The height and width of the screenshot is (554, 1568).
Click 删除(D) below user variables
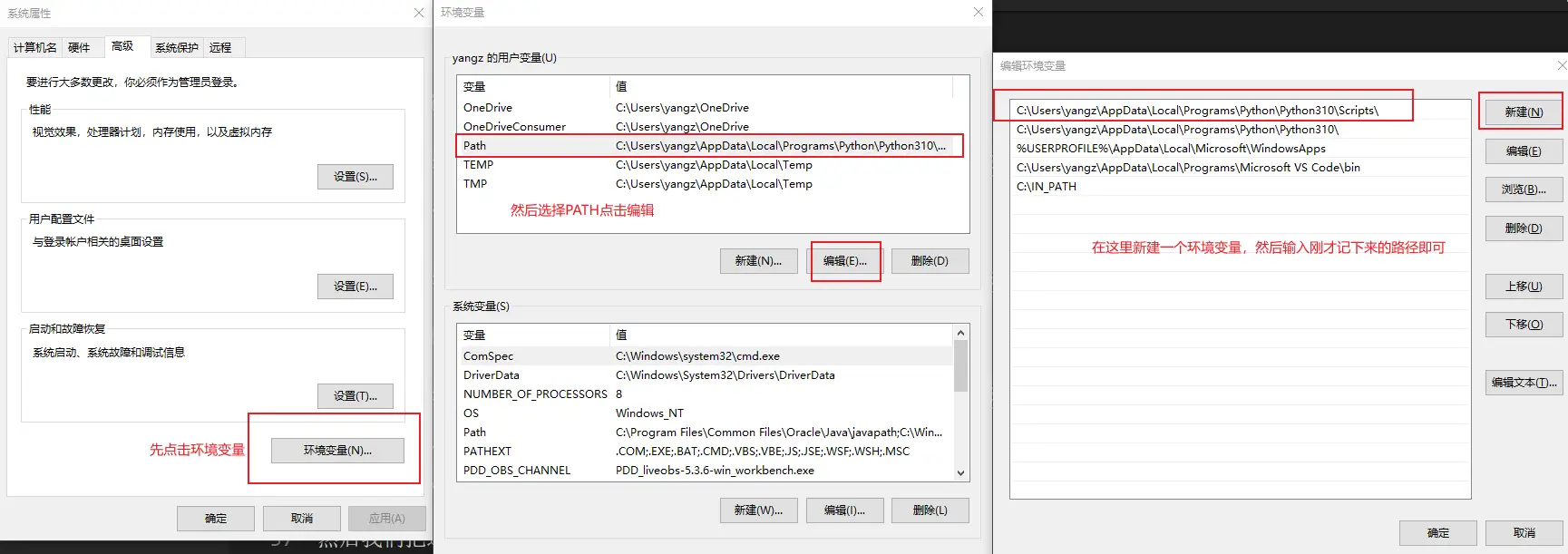coord(930,261)
